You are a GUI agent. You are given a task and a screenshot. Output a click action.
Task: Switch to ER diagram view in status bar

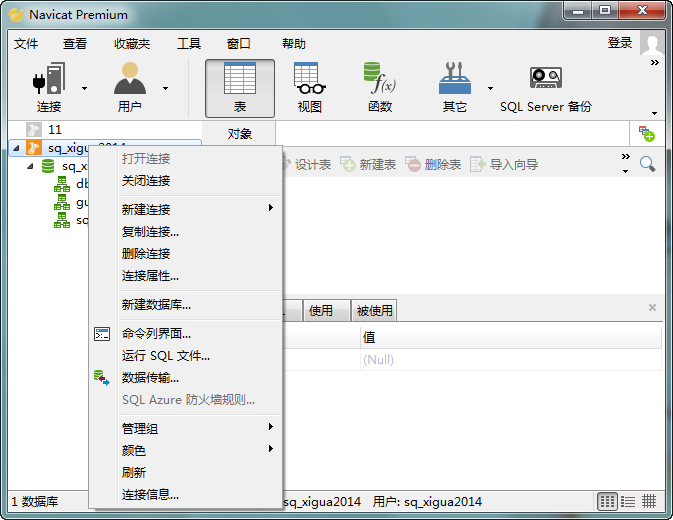pyautogui.click(x=649, y=501)
